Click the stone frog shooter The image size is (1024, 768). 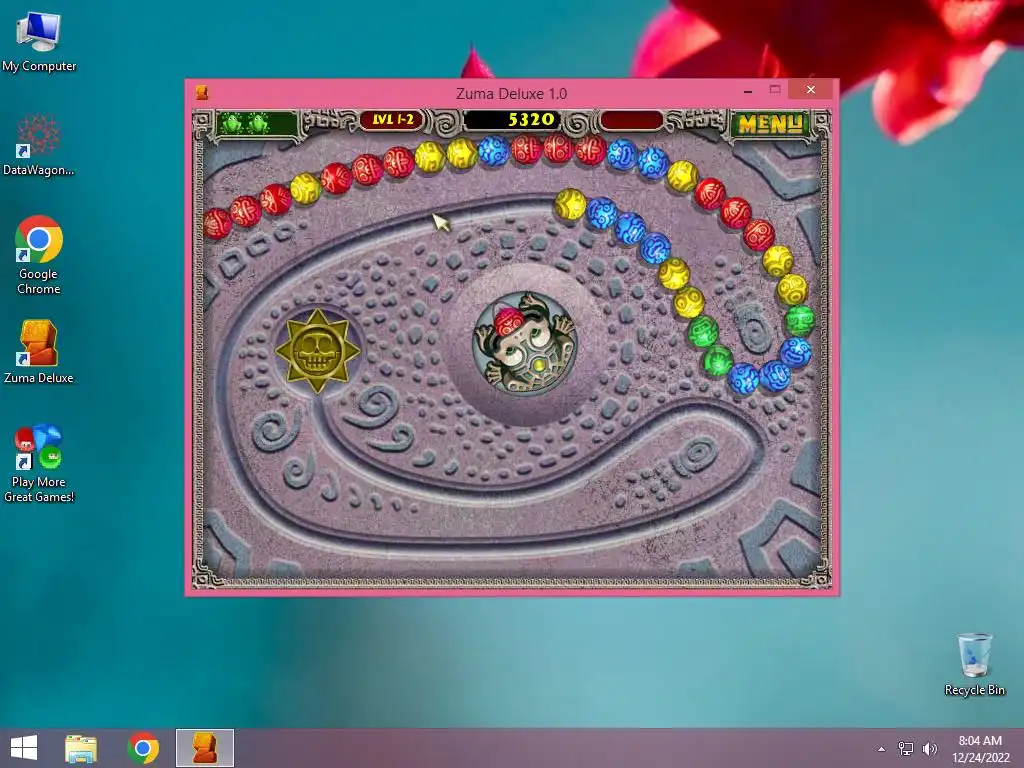[x=524, y=343]
